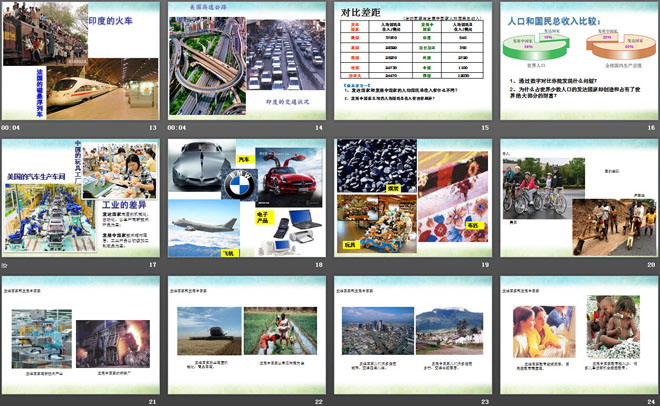Select slide 17 about 工业的差异

pyautogui.click(x=81, y=198)
